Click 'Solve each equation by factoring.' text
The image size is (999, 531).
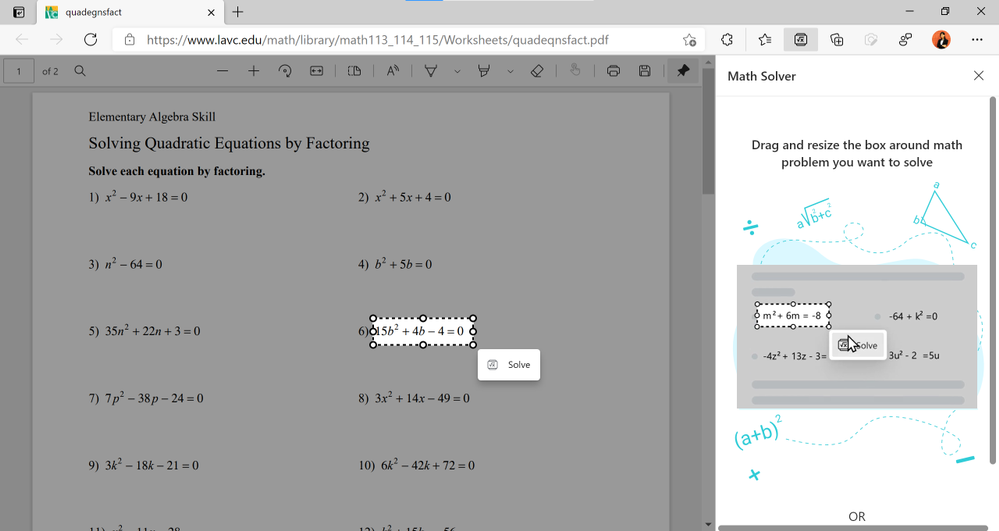click(x=176, y=171)
